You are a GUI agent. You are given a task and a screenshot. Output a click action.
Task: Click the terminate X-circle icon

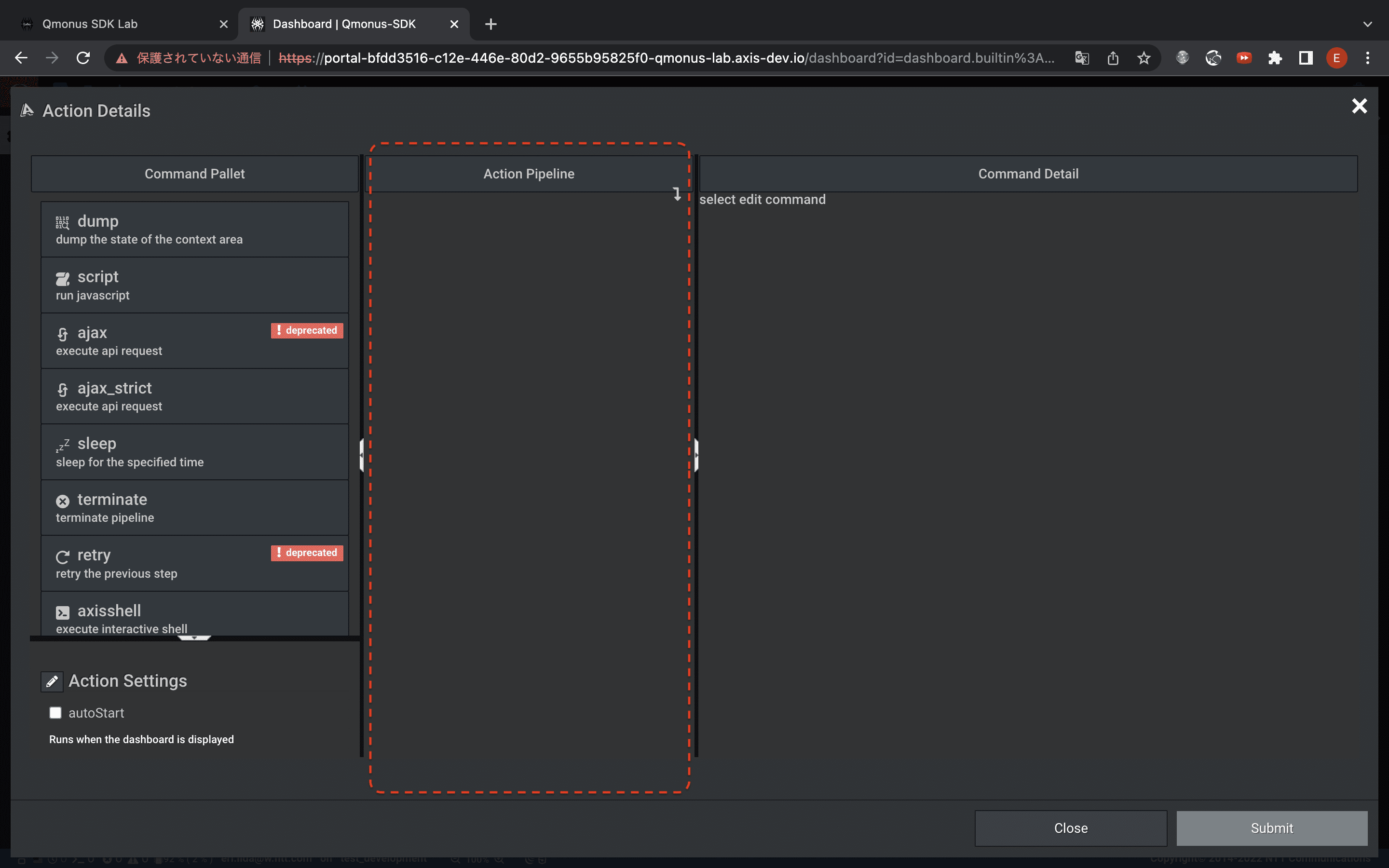click(63, 501)
